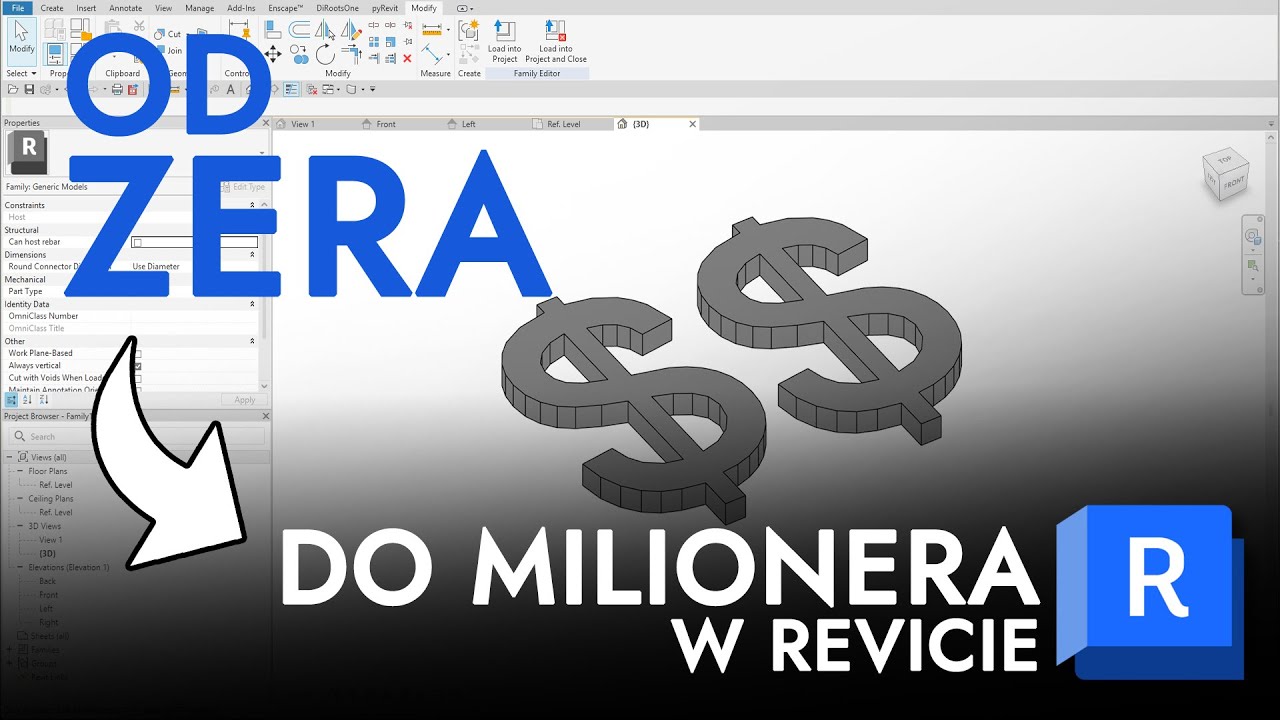Click the Align tool icon

tap(272, 30)
